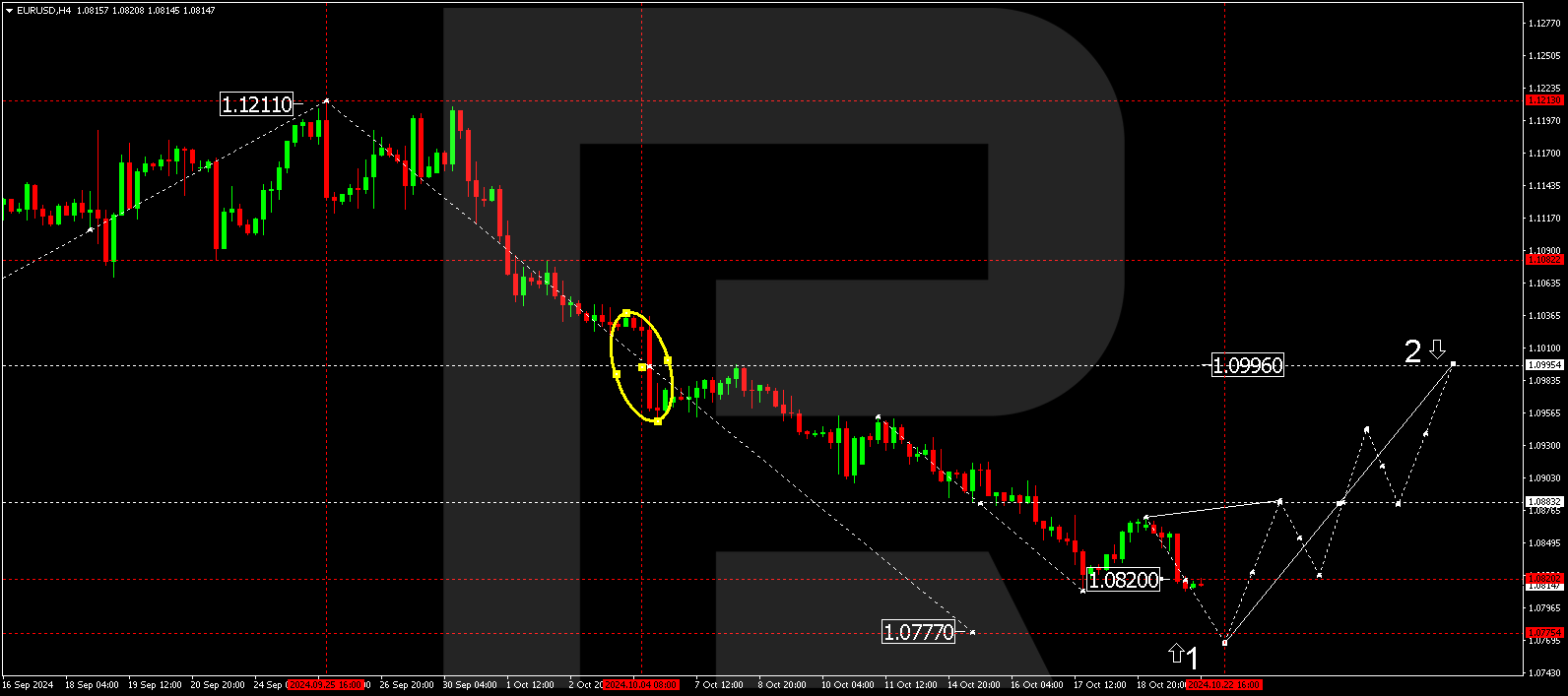Click the 1.09300 price scale value
The image size is (1568, 696).
coord(1543,446)
